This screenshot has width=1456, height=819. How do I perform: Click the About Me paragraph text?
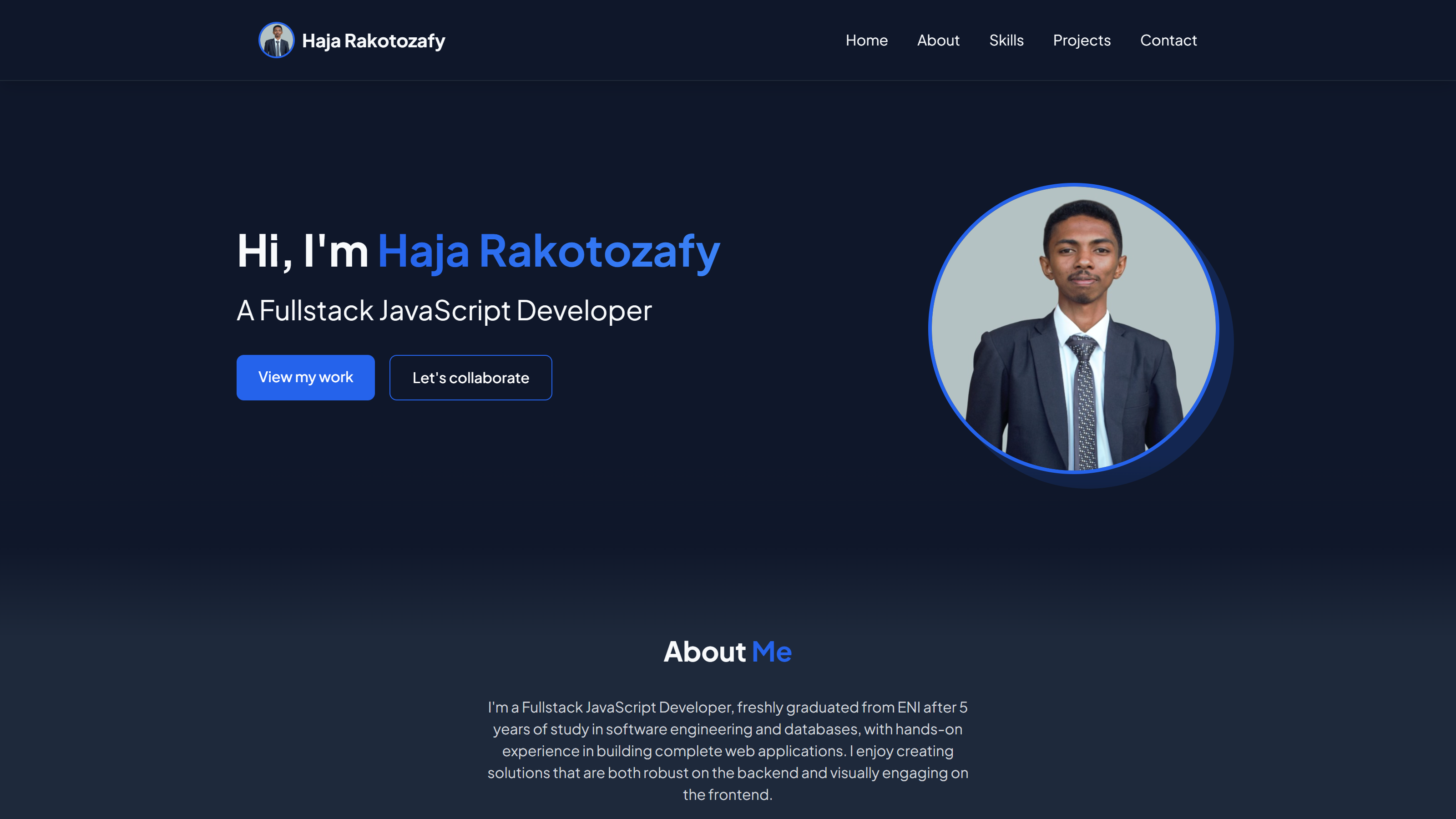(728, 751)
